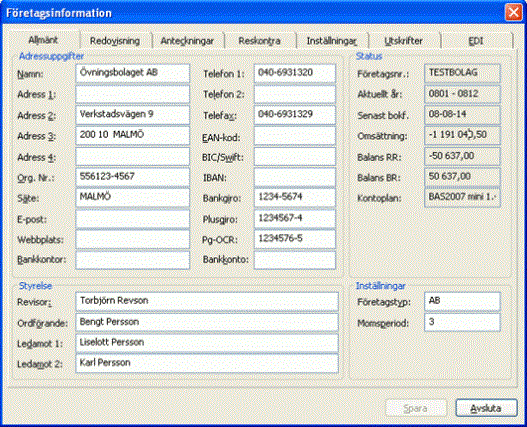Open the Anteckningar tab
Screen dimensions: 527x427
(187, 41)
